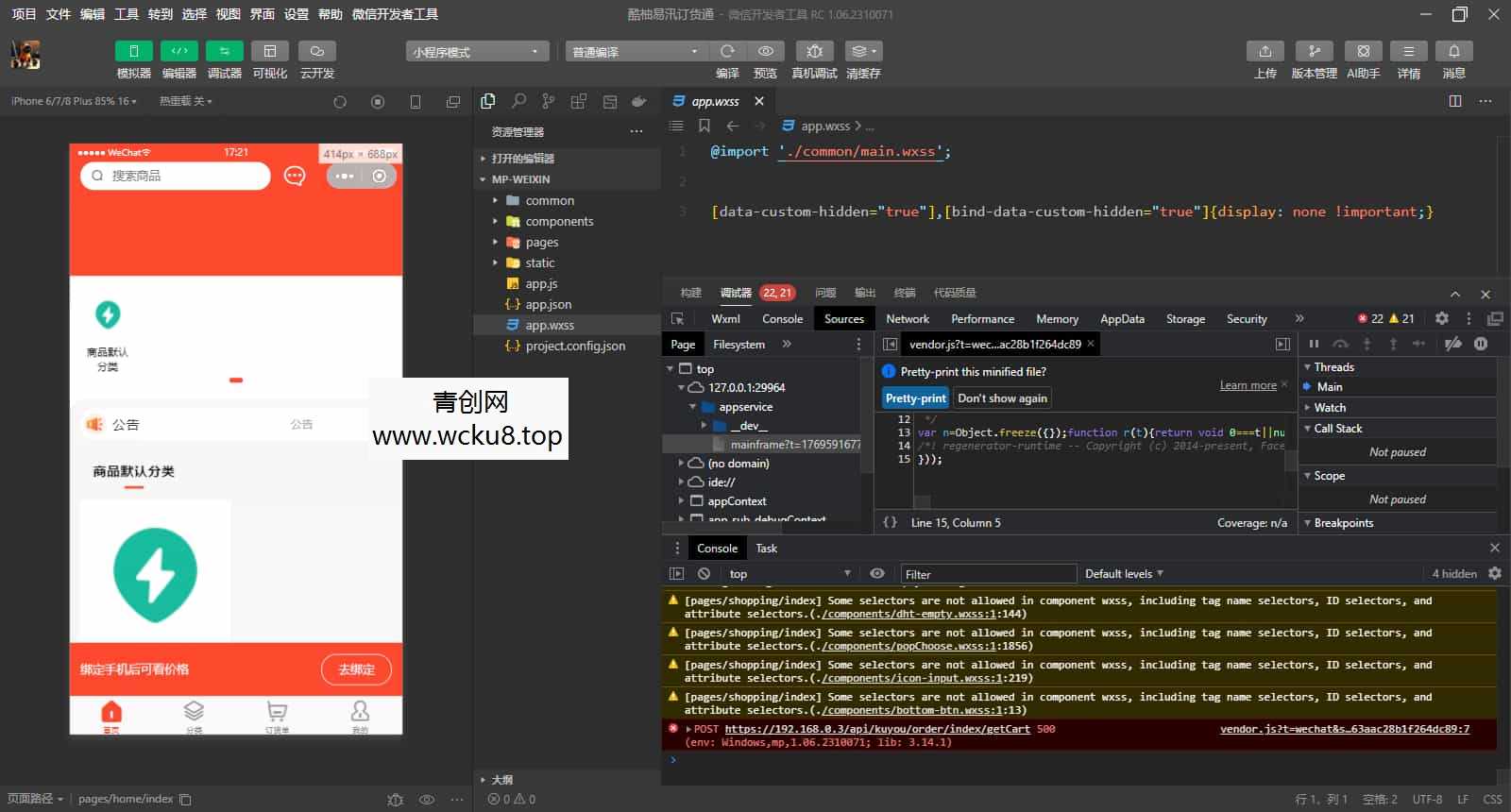The image size is (1511, 812).
Task: Click the element inspector arrow in devtools
Action: (677, 319)
